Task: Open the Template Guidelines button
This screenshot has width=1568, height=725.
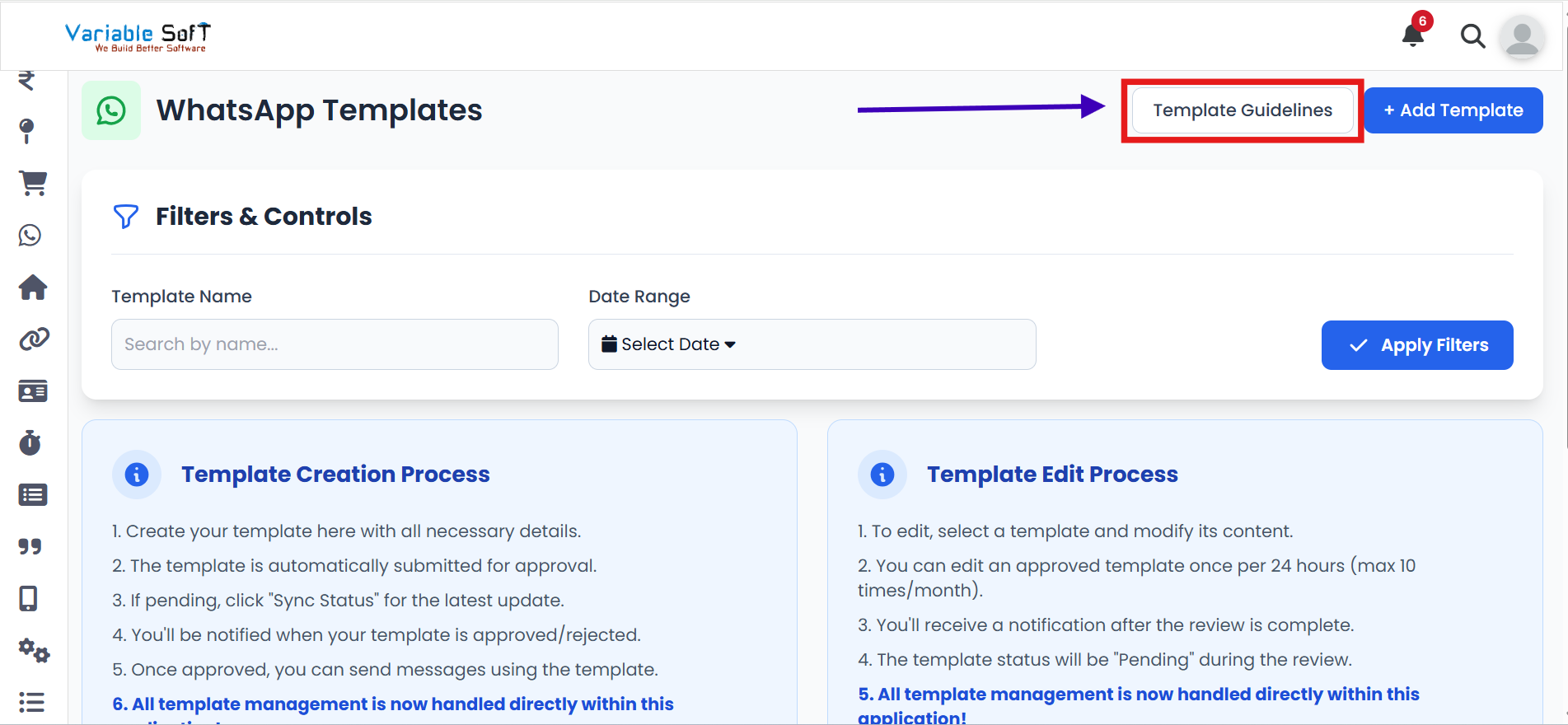Action: [1242, 110]
